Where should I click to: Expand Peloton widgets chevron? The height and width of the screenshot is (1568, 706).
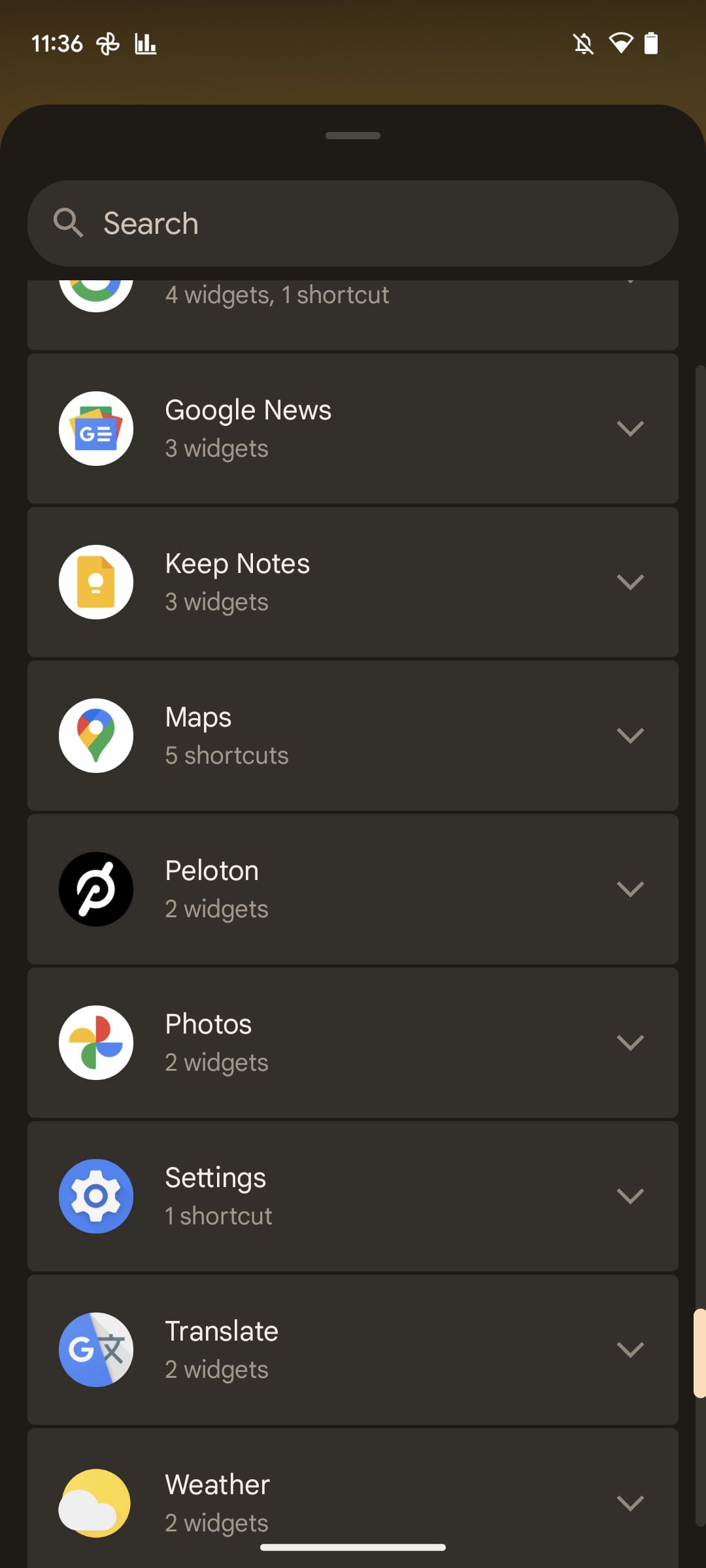[631, 889]
